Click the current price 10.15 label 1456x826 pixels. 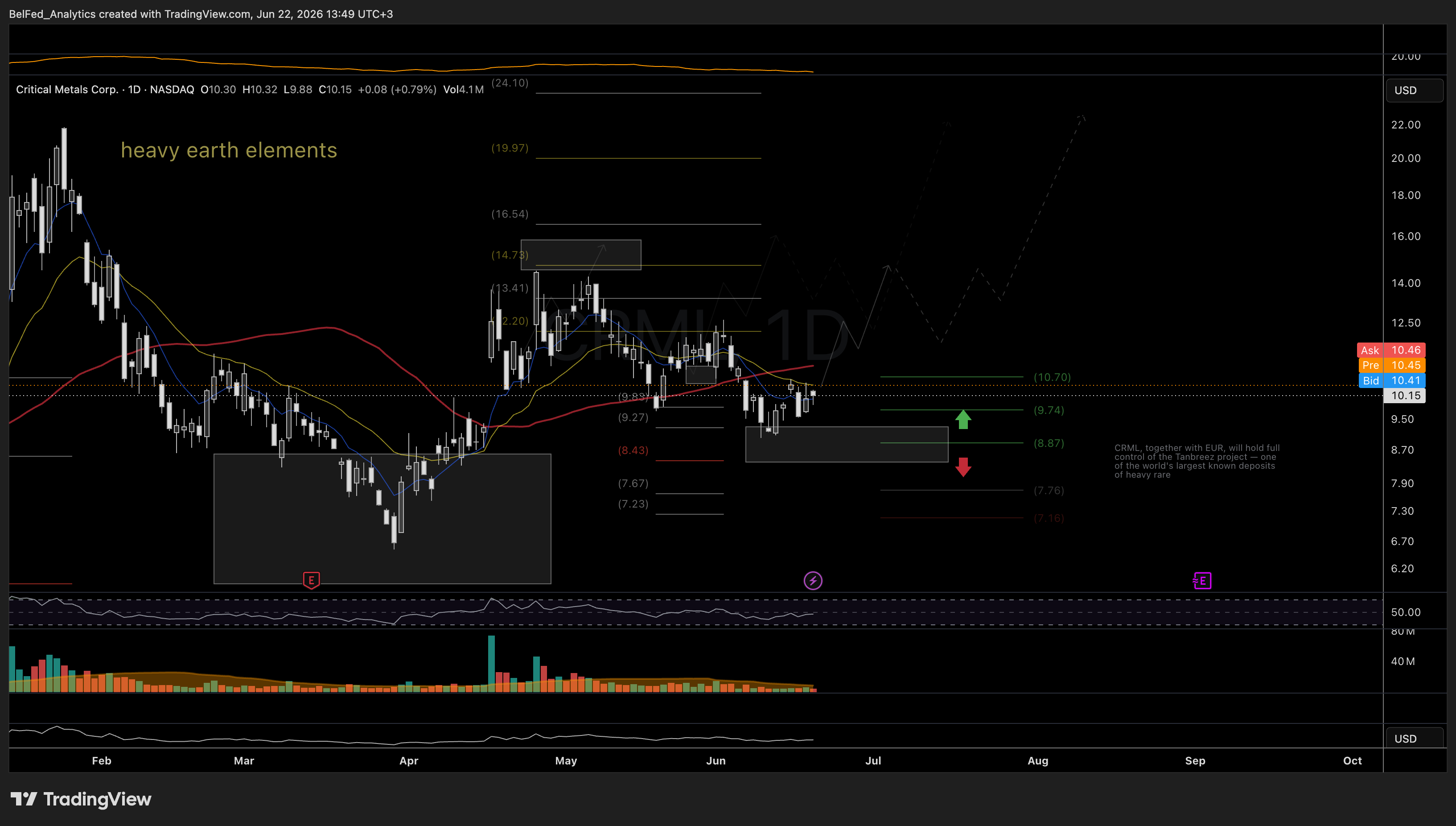(x=1405, y=396)
